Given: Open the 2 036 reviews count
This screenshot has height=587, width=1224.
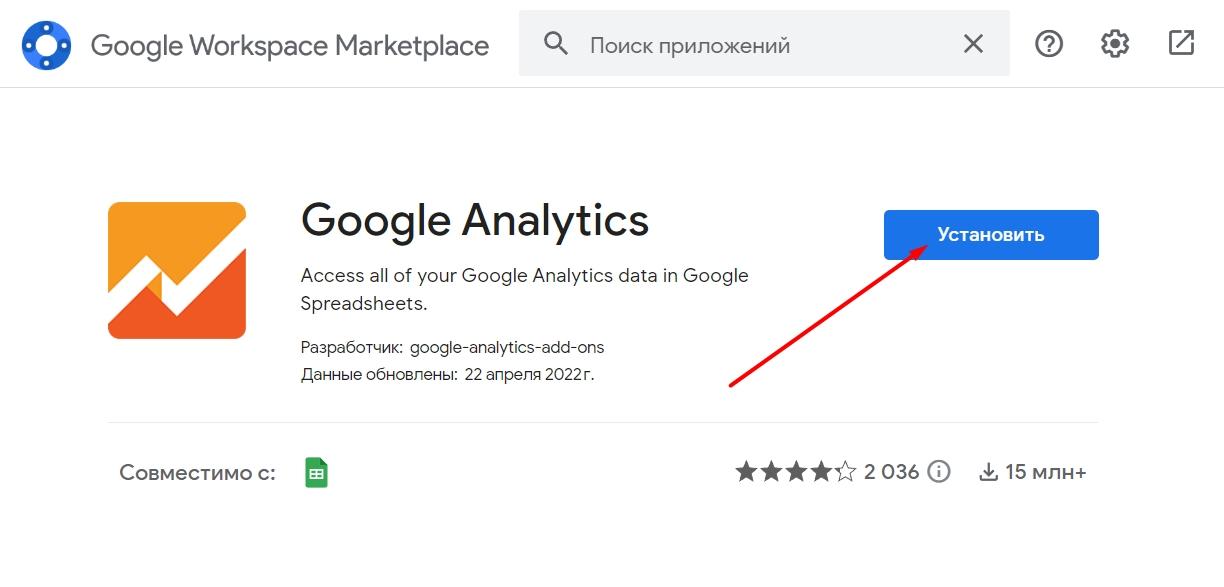Looking at the screenshot, I should [891, 472].
